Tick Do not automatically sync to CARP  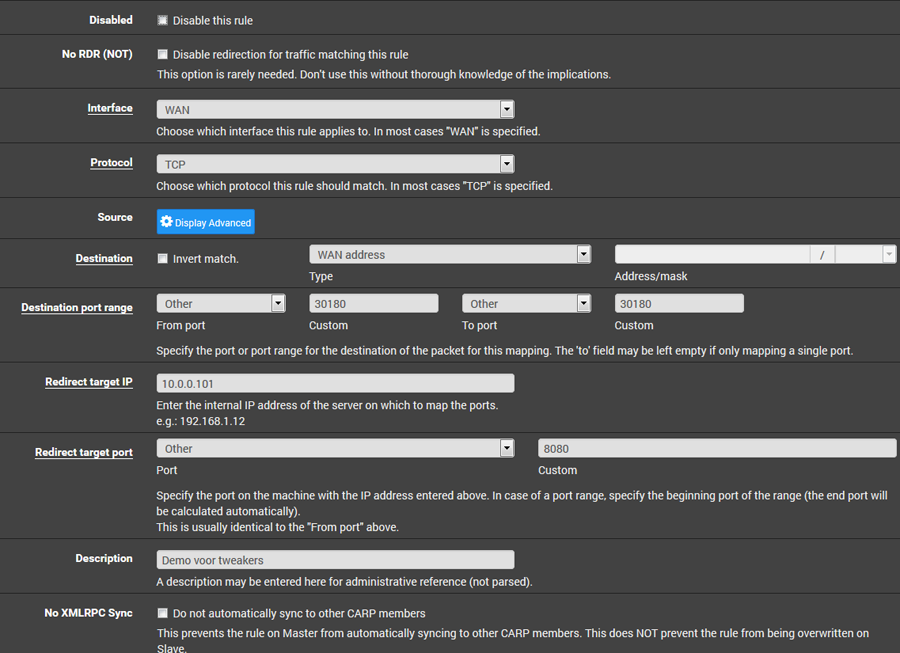[x=163, y=613]
